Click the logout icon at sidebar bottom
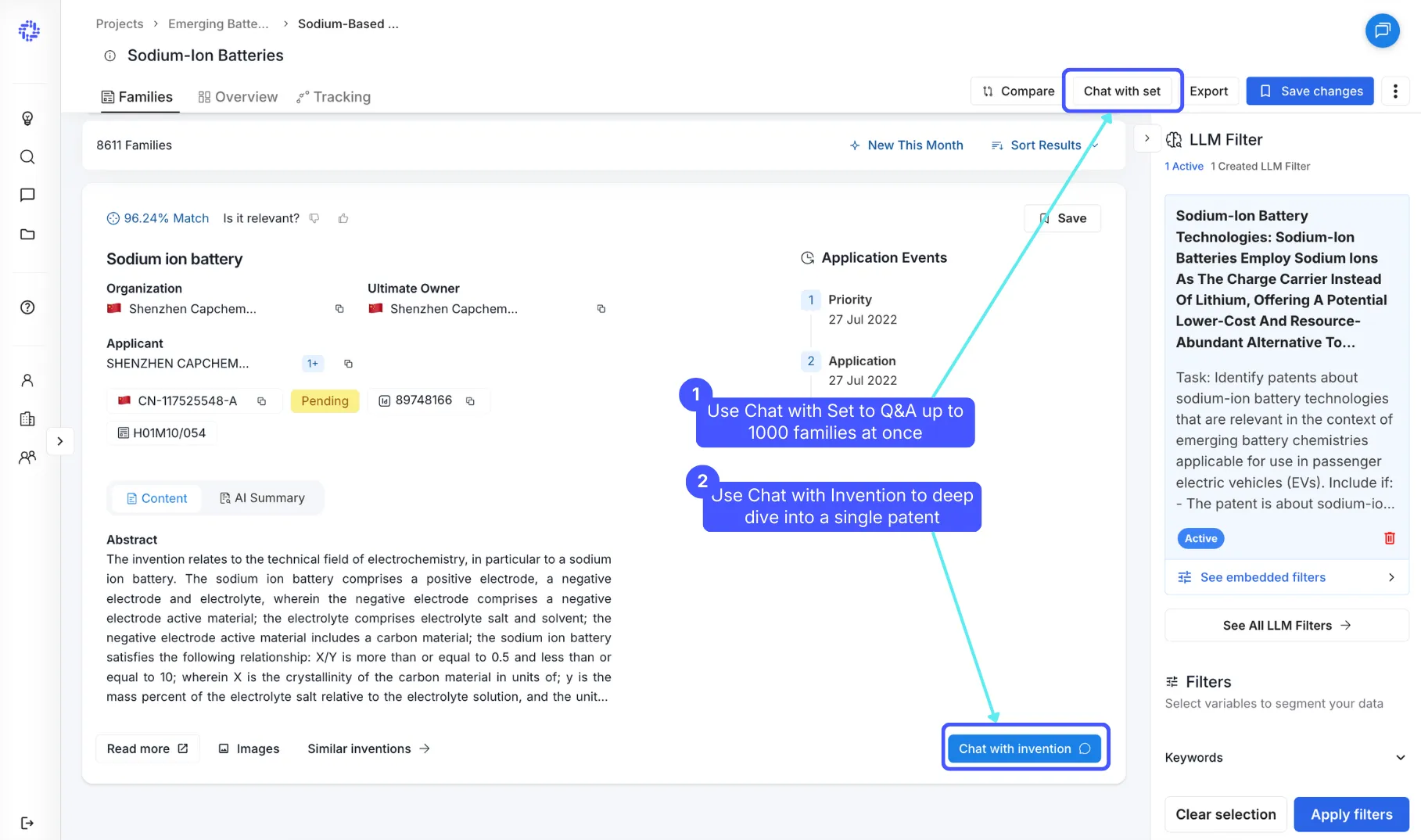This screenshot has width=1421, height=840. (x=27, y=823)
